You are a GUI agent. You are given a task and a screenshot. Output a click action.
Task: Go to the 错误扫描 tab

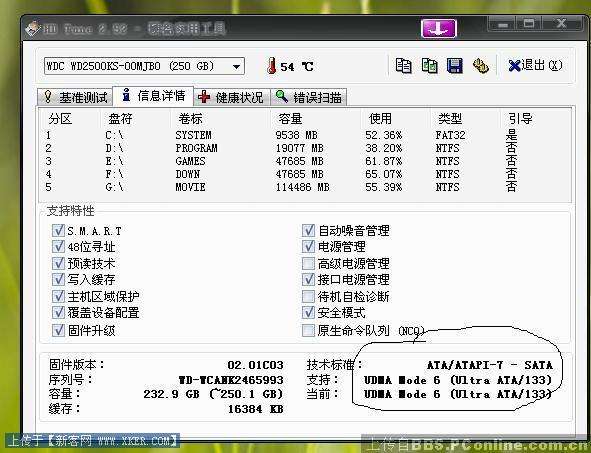tap(308, 97)
